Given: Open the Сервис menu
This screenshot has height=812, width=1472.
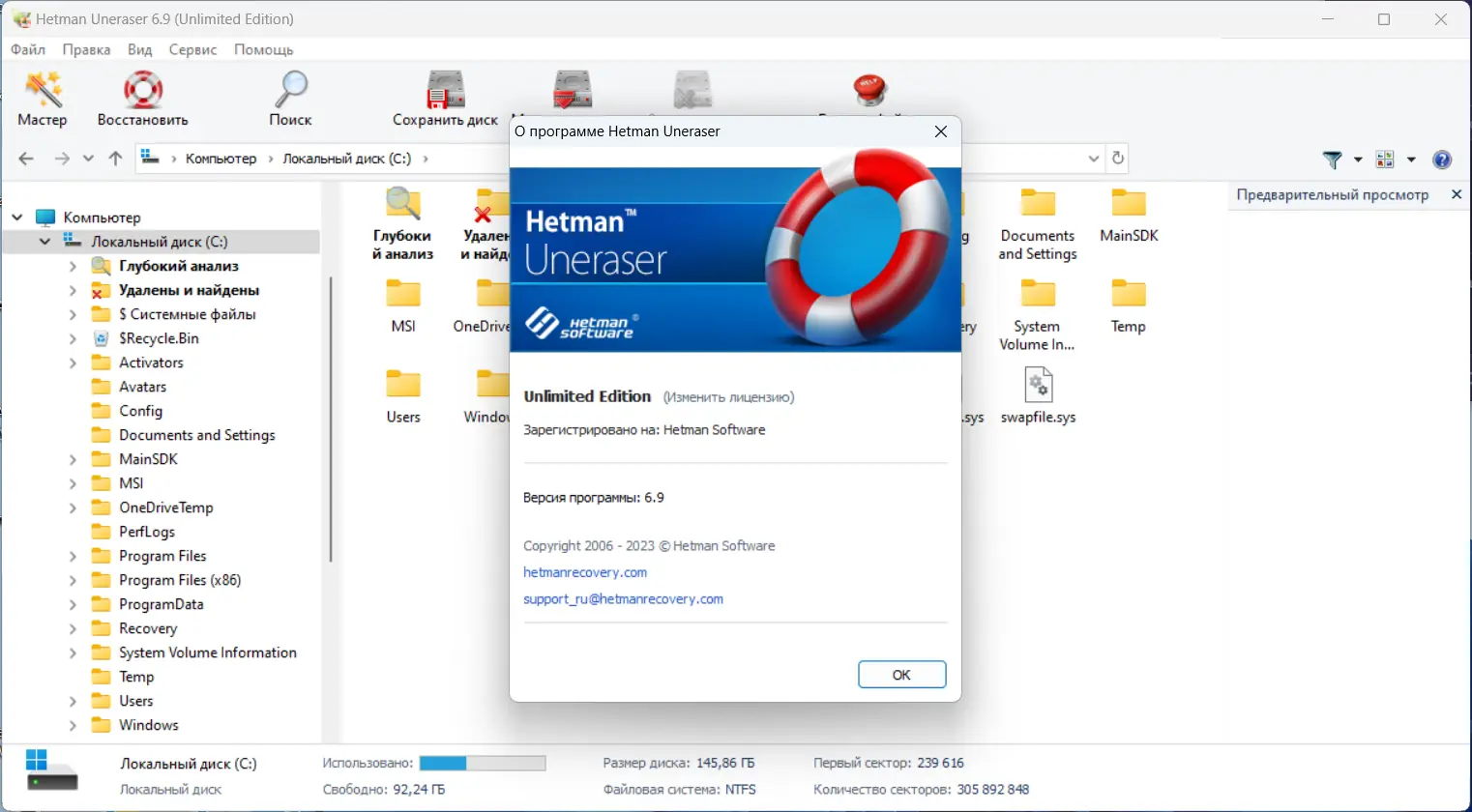Looking at the screenshot, I should (x=191, y=49).
